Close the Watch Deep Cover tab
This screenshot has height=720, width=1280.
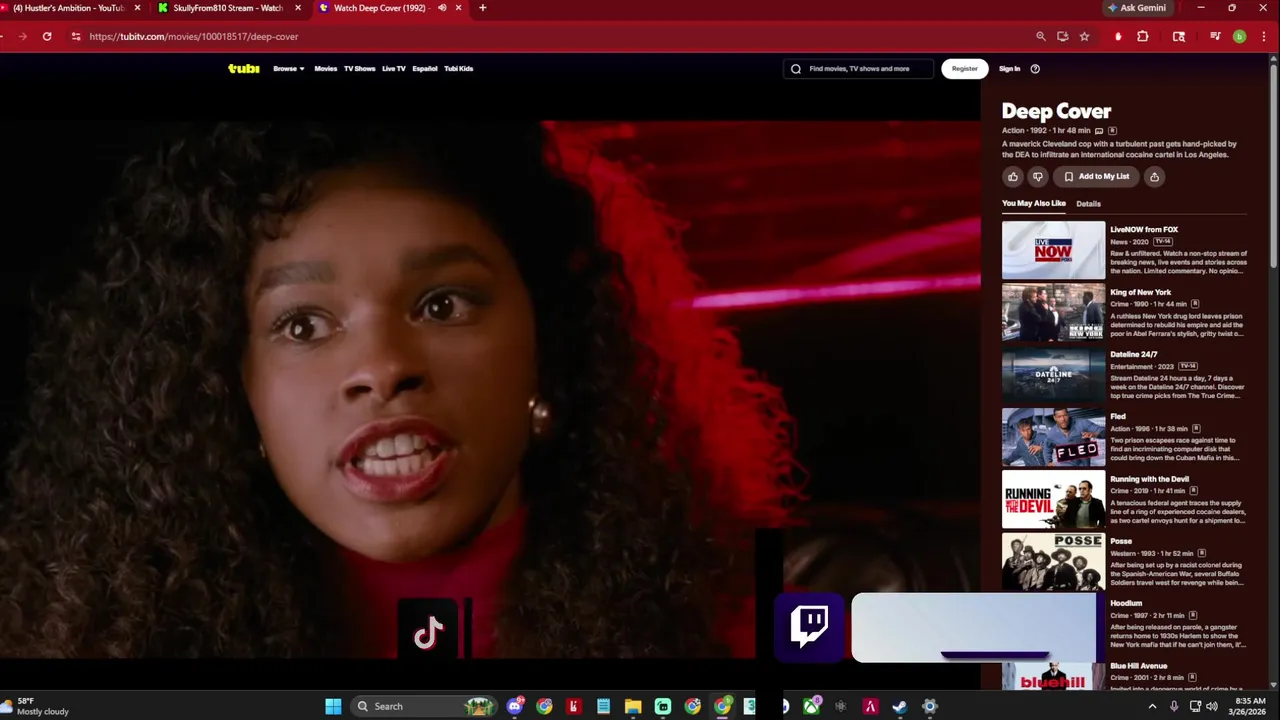[458, 8]
